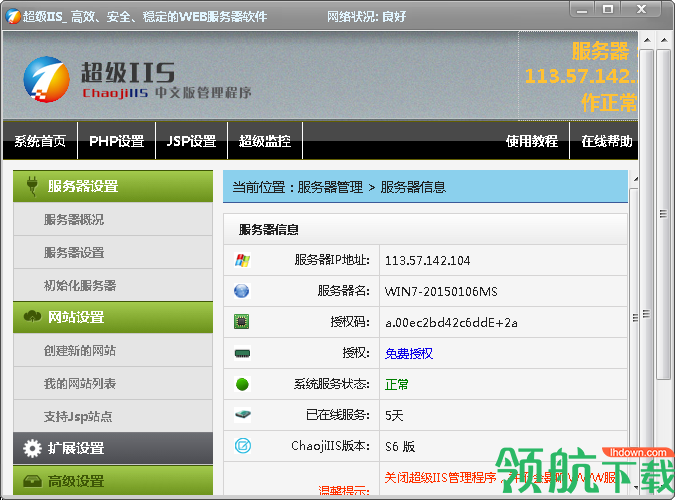Minimize the ChaojiIIS window
Viewport: 675px width, 500px height.
(x=582, y=9)
